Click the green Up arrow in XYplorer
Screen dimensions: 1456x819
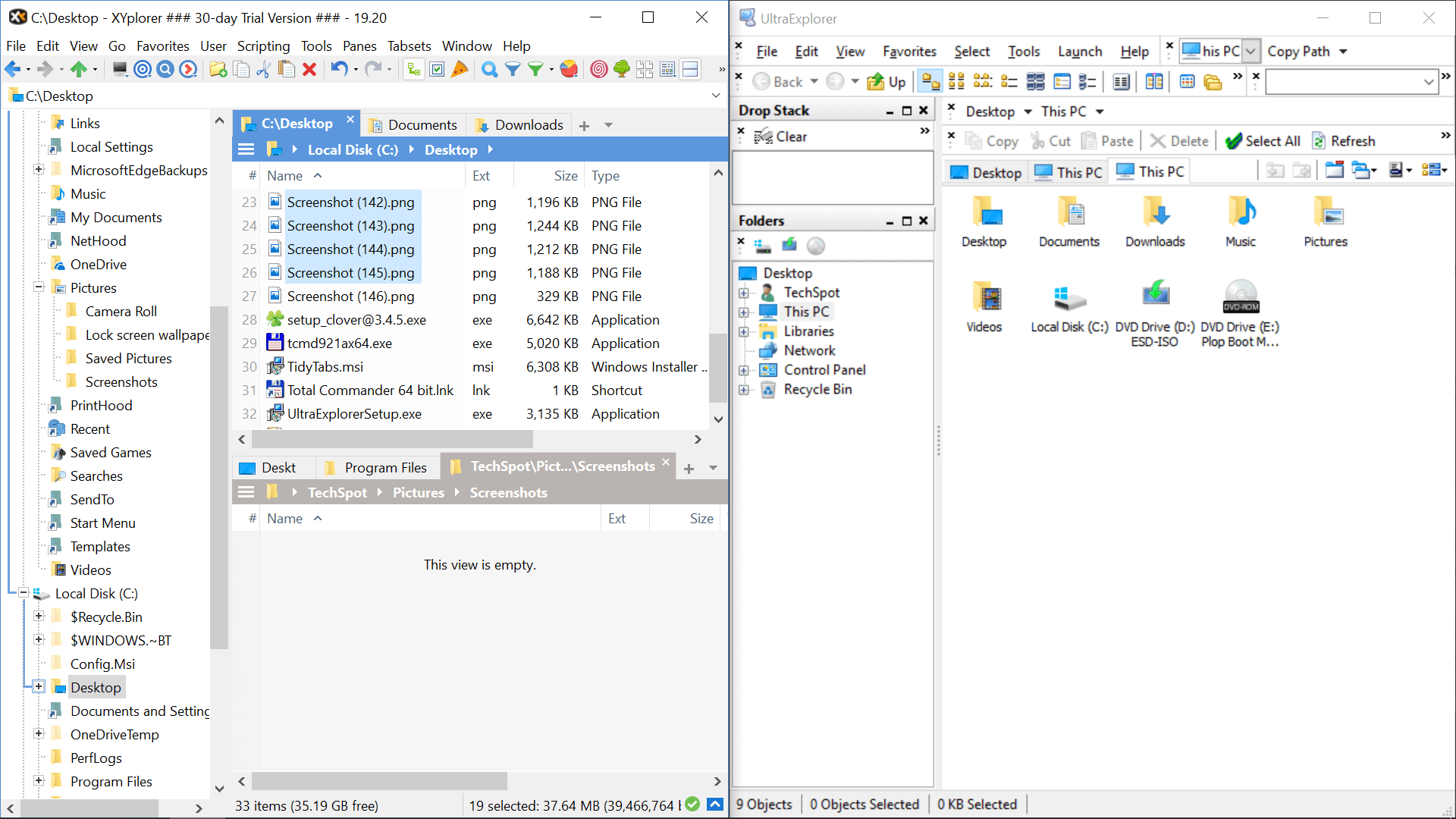tap(78, 70)
